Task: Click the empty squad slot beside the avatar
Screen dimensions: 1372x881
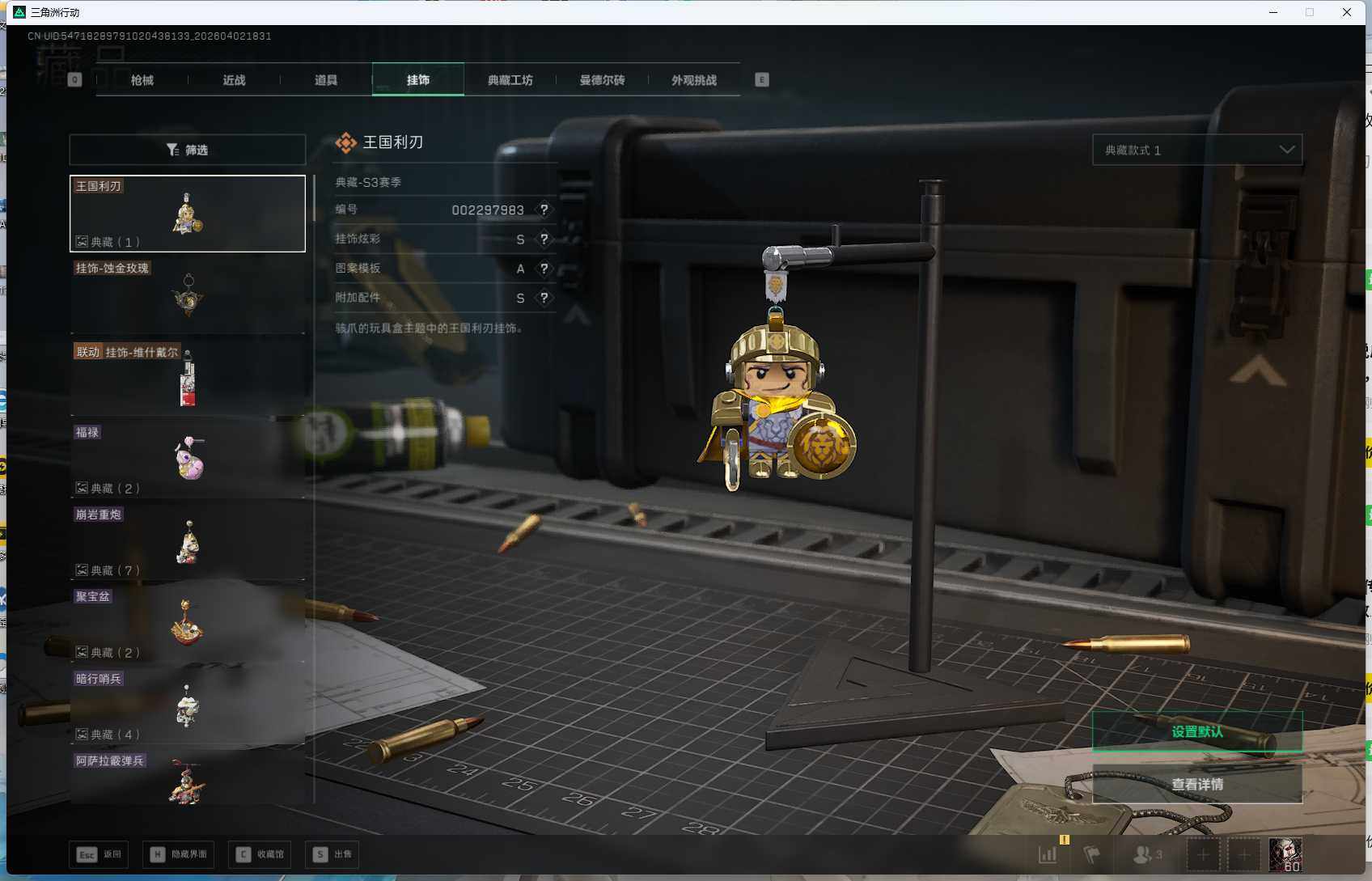Action: click(1244, 854)
